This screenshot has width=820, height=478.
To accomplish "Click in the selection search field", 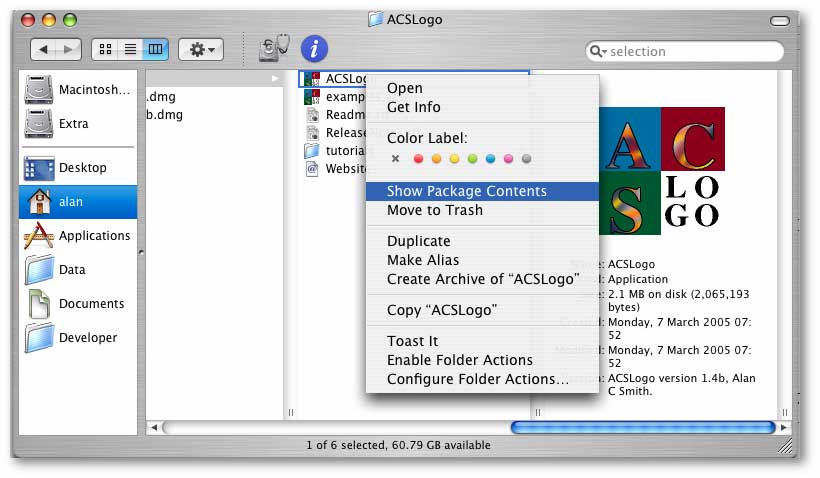I will click(690, 52).
